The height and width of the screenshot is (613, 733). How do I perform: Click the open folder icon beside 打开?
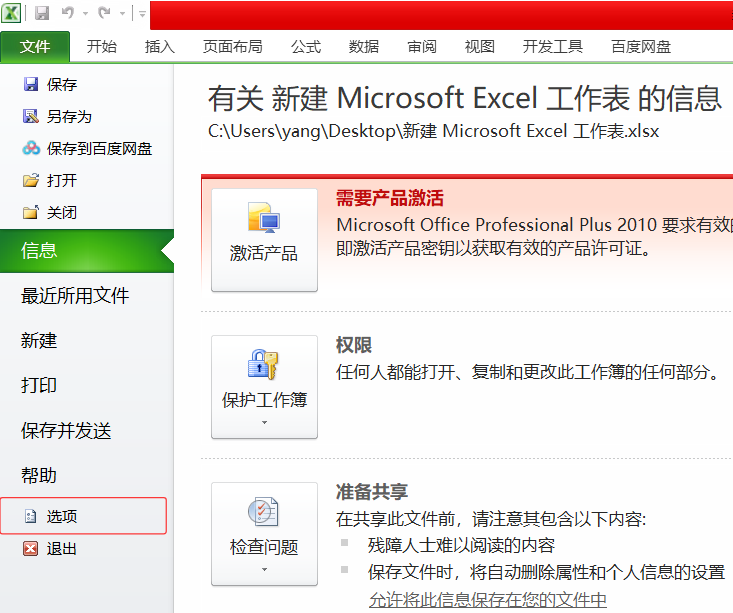31,180
